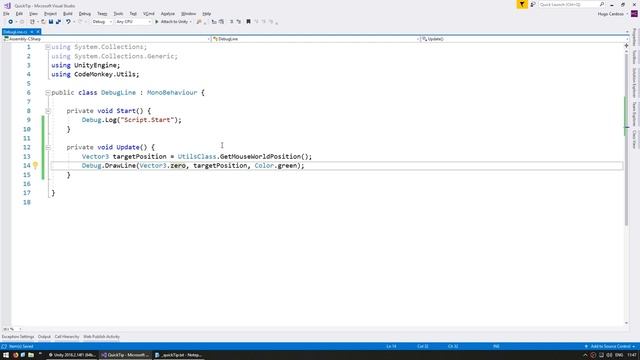
Task: Click the QuickTip Visual Studio taskbar button
Action: point(125,355)
